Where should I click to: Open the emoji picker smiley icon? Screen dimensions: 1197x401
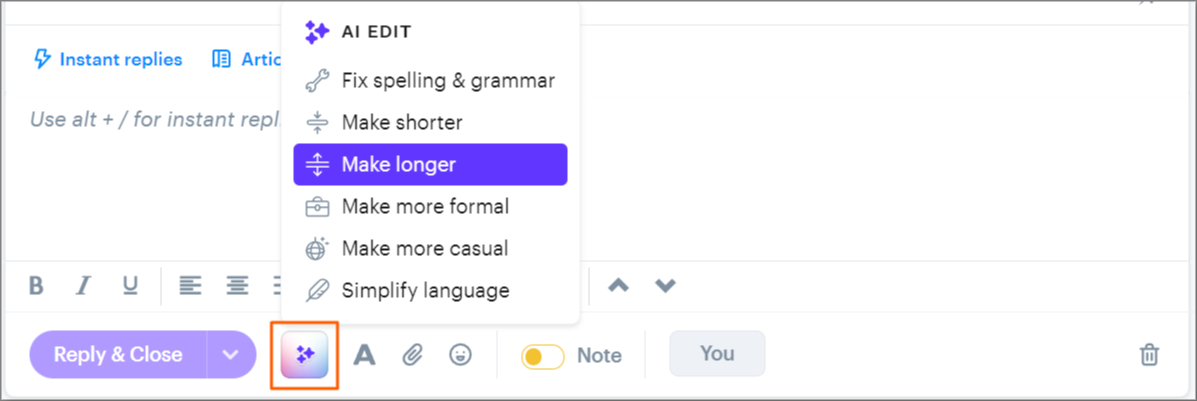click(x=460, y=354)
